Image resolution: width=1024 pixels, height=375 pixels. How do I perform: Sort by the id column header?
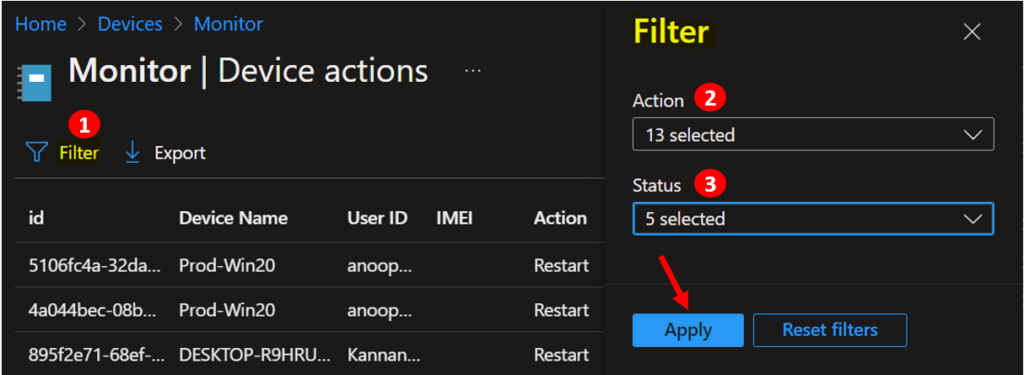point(36,218)
